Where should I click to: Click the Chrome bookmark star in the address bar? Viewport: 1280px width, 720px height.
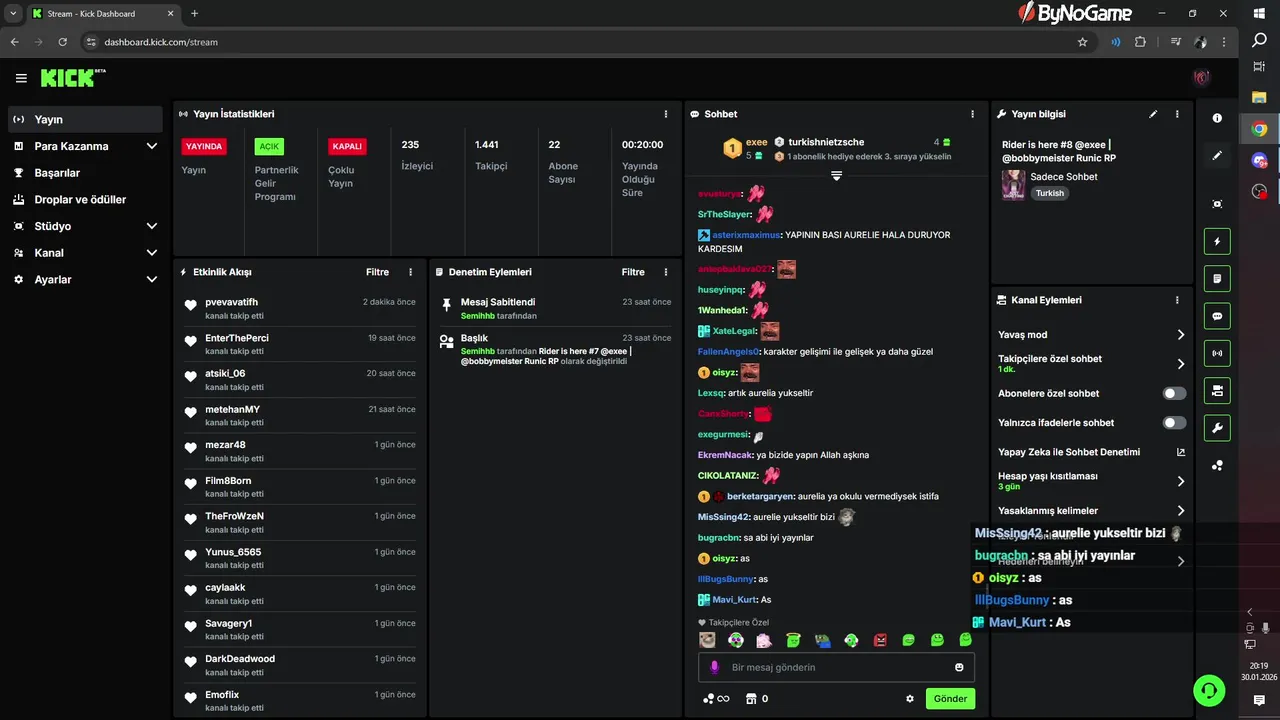coord(1082,42)
